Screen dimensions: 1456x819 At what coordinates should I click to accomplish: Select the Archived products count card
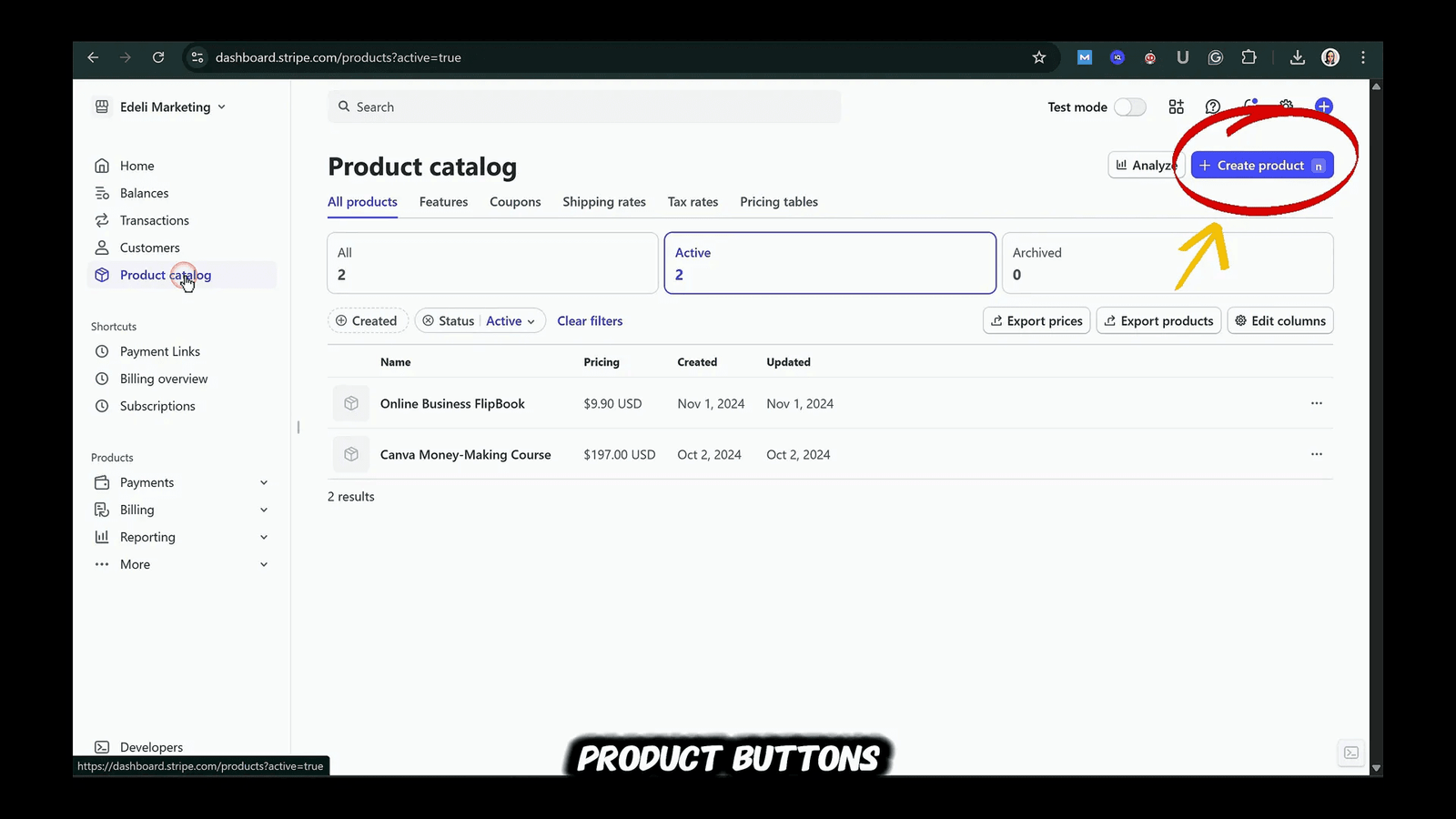[x=1168, y=263]
